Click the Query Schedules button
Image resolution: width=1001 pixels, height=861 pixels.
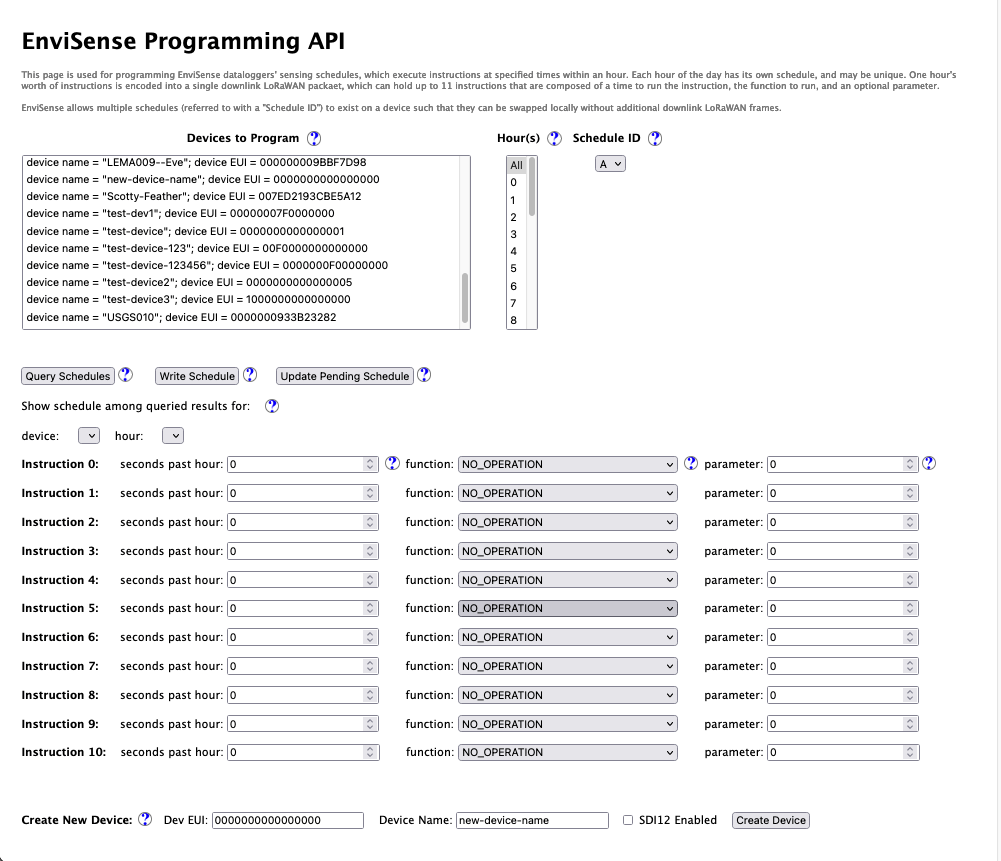pos(68,376)
